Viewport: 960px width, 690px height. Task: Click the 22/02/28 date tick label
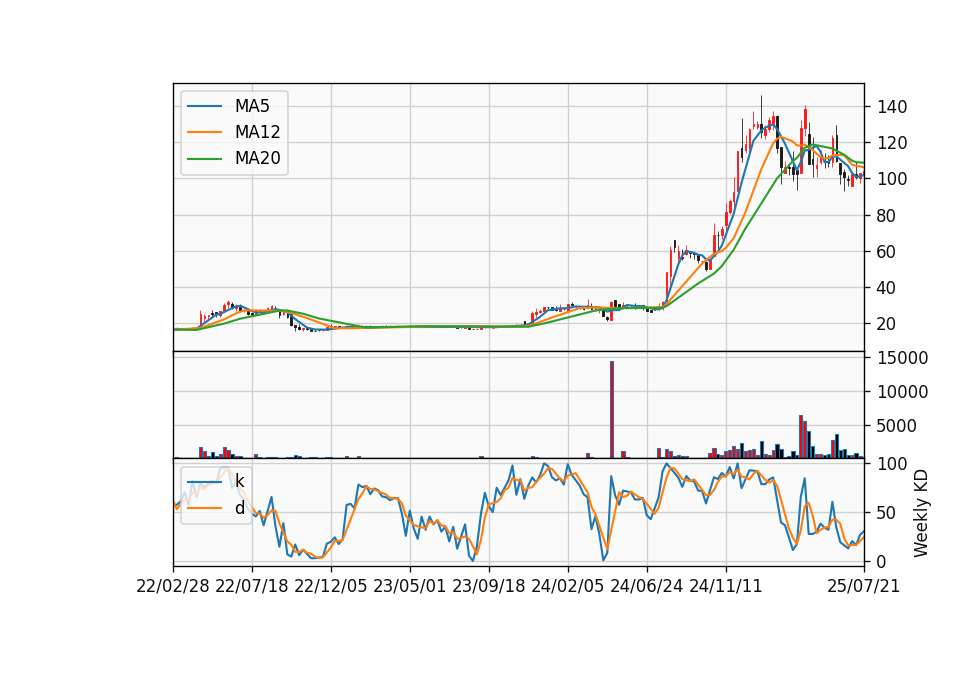tap(173, 586)
